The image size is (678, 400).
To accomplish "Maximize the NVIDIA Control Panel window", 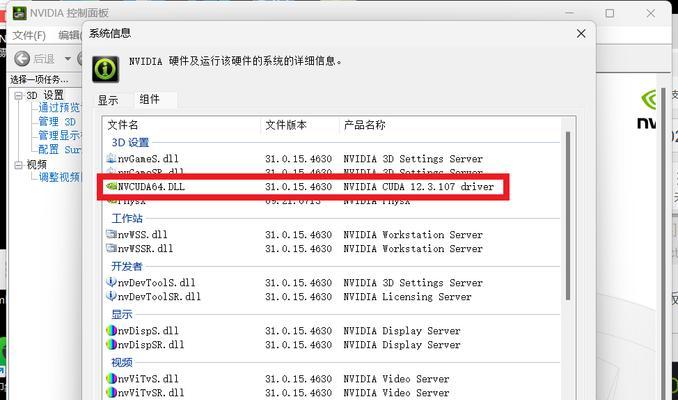I will 610,13.
